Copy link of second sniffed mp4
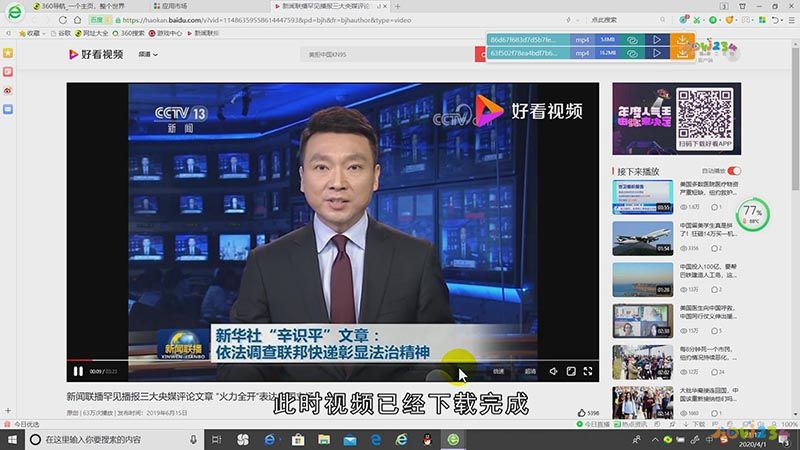Viewport: 800px width, 450px height. click(632, 53)
